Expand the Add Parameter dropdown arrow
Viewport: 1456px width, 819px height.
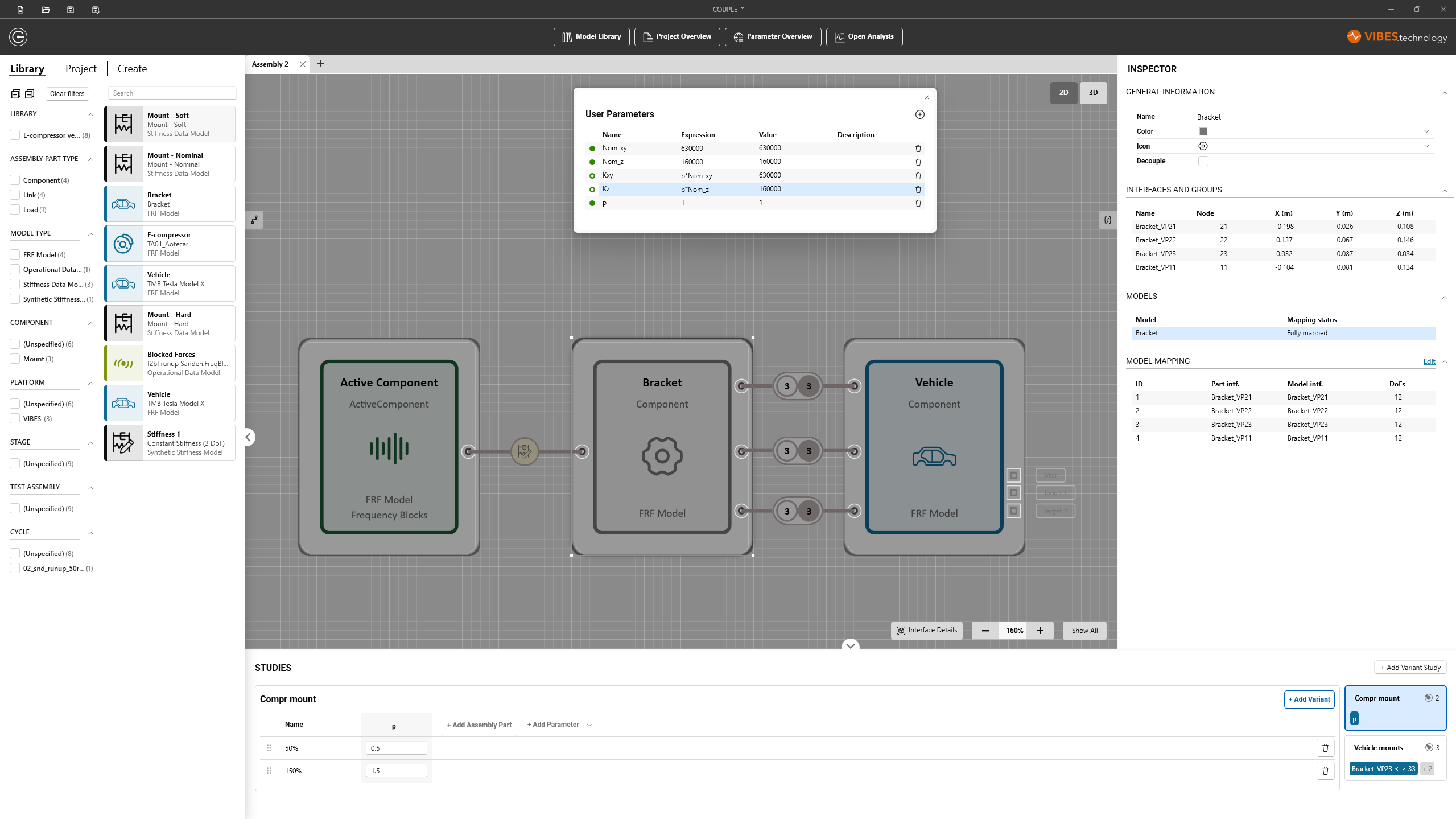pyautogui.click(x=589, y=725)
